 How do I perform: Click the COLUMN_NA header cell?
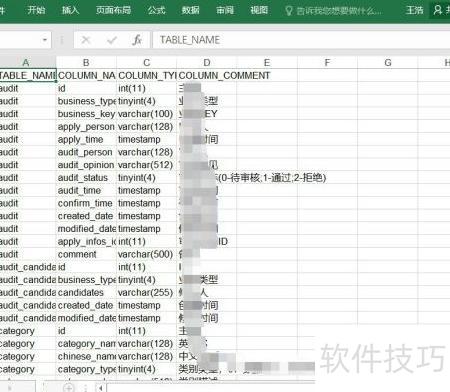[x=87, y=76]
